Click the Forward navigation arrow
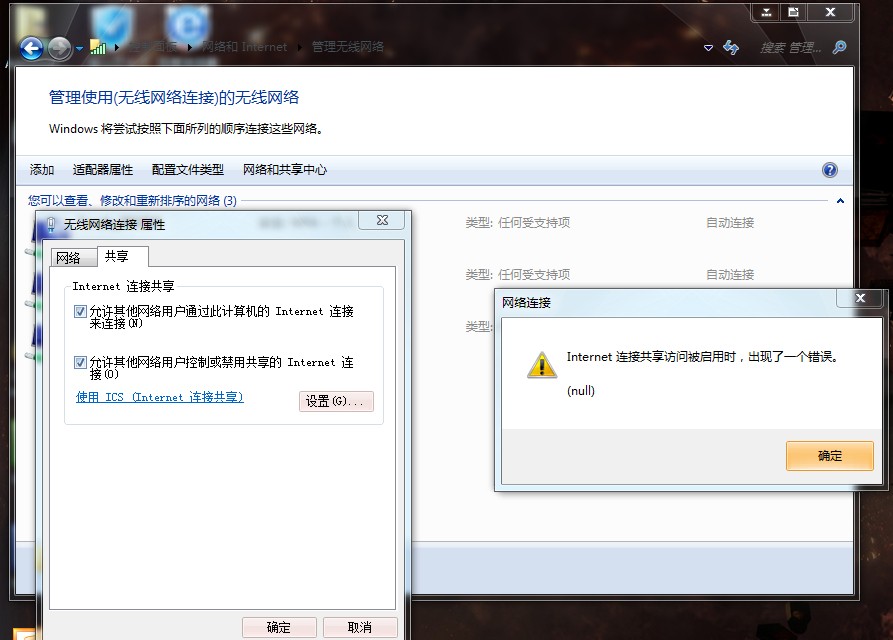Image resolution: width=893 pixels, height=640 pixels. pyautogui.click(x=59, y=48)
